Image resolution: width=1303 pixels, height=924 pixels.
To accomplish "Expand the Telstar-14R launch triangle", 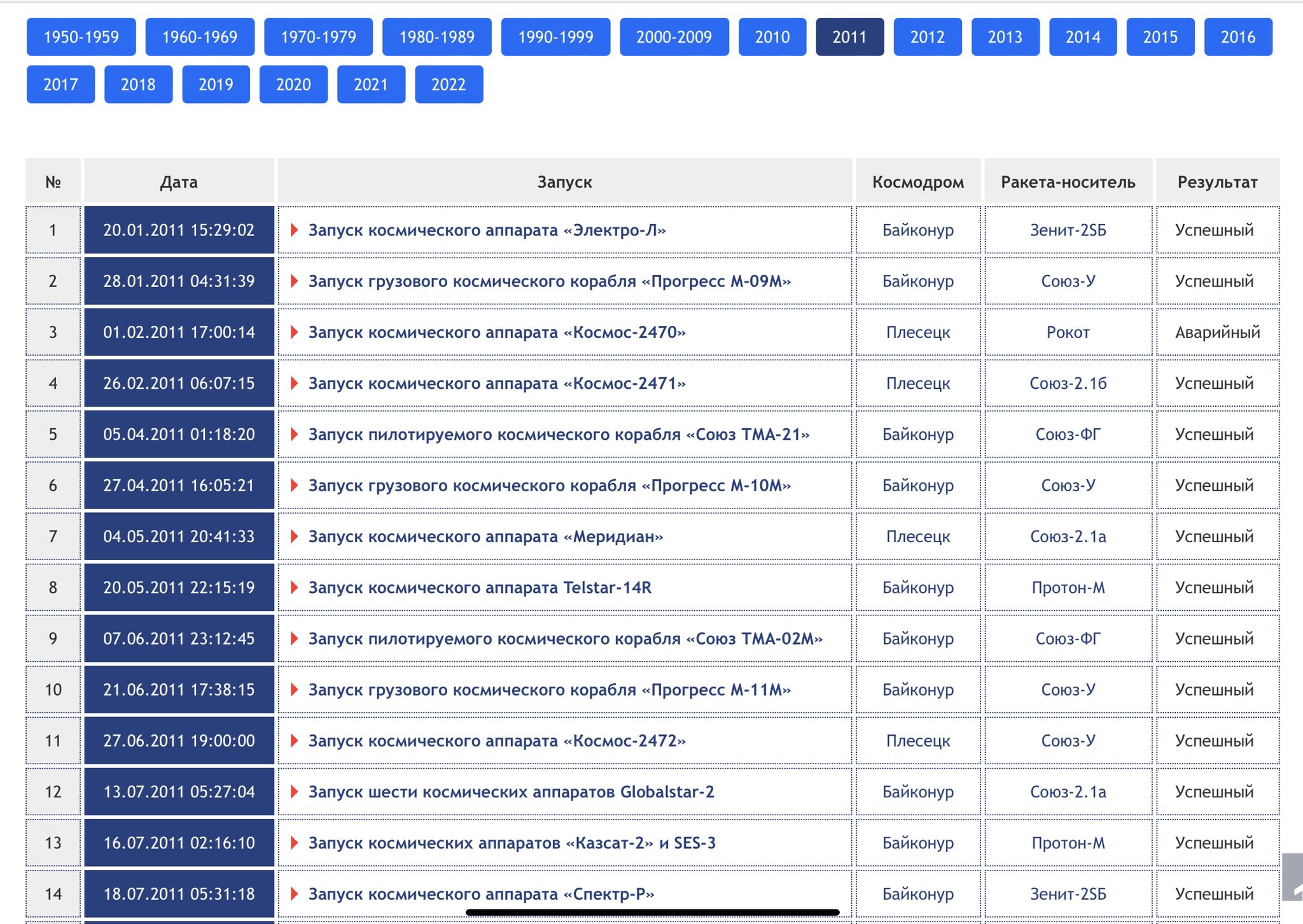I will coord(294,587).
